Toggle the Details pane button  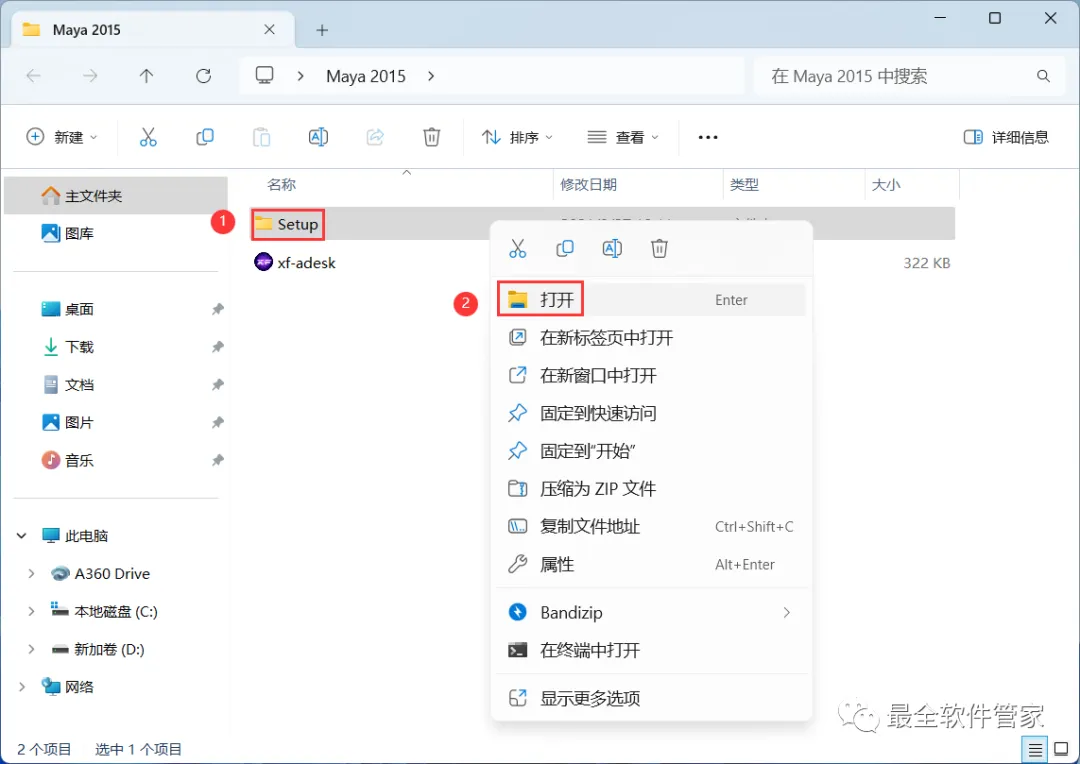pos(1006,137)
